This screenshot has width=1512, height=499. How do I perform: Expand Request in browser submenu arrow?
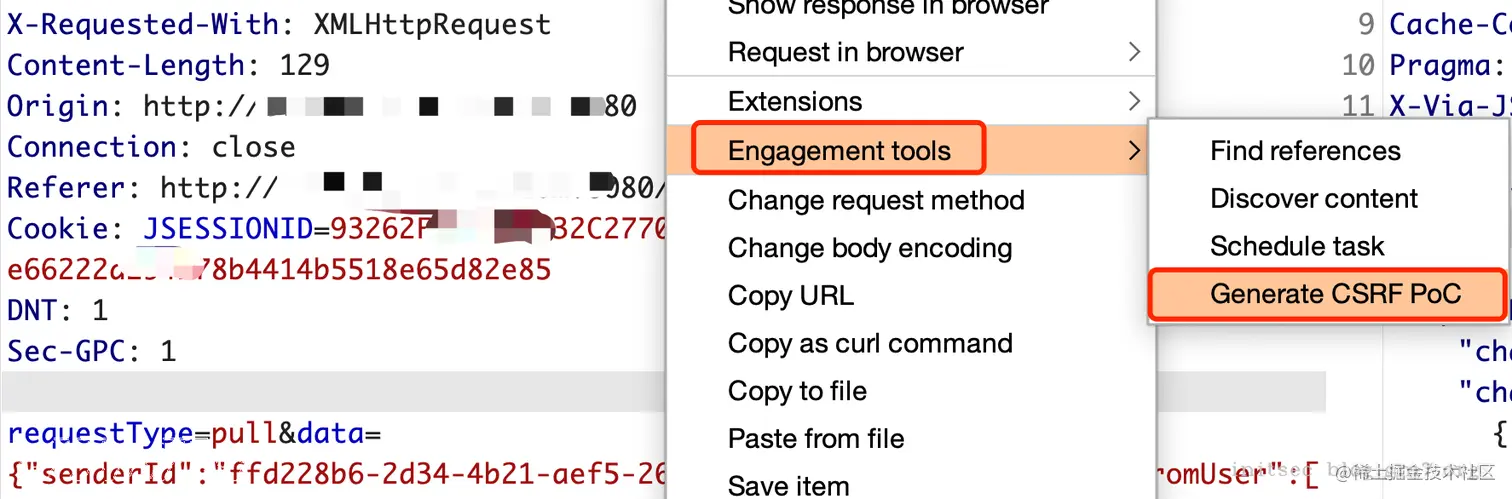[1134, 52]
